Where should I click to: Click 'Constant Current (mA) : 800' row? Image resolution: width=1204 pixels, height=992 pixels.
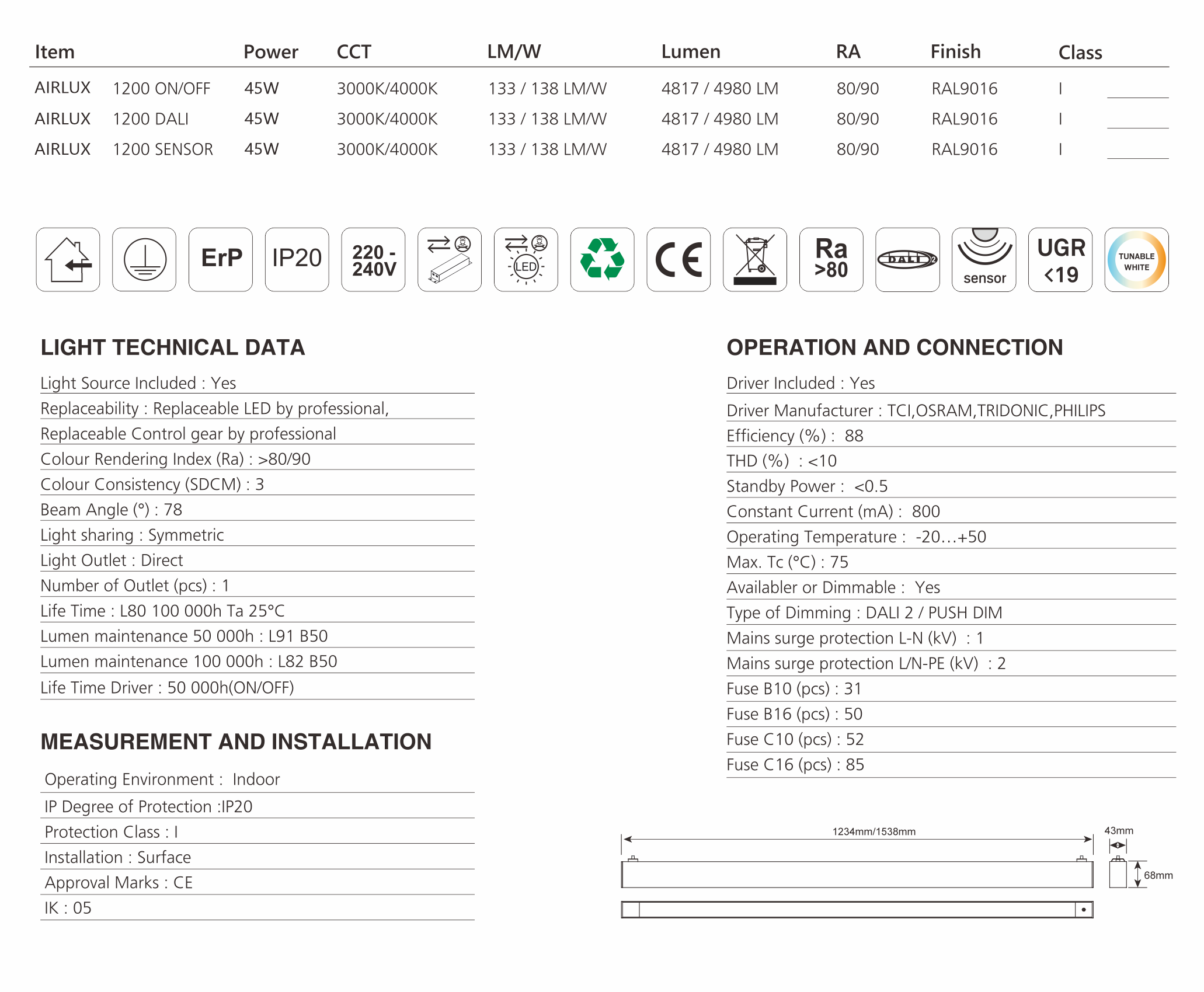tap(951, 511)
